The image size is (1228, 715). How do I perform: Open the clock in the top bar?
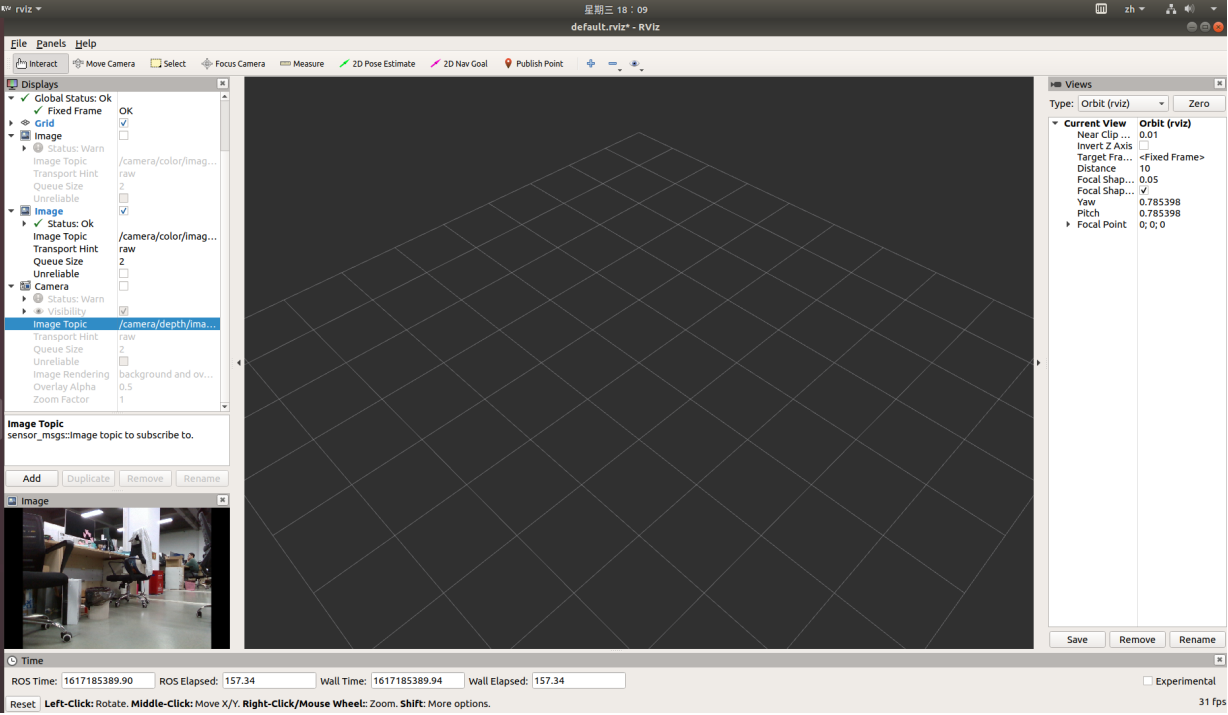[616, 9]
